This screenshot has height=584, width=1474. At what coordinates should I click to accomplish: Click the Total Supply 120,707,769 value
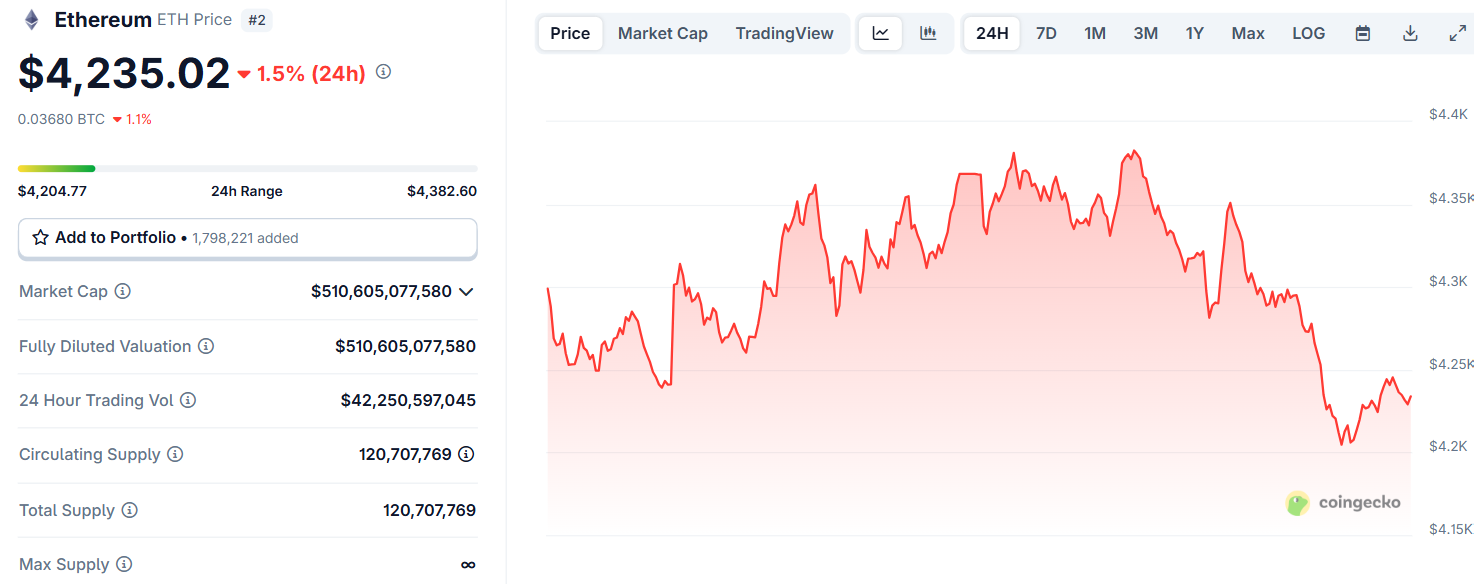click(429, 510)
